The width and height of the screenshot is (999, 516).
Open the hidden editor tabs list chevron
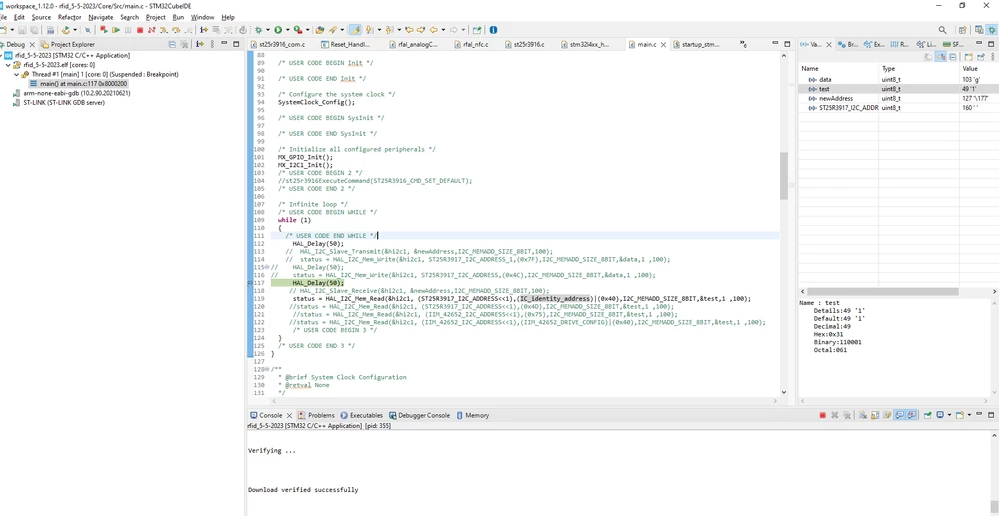[743, 44]
